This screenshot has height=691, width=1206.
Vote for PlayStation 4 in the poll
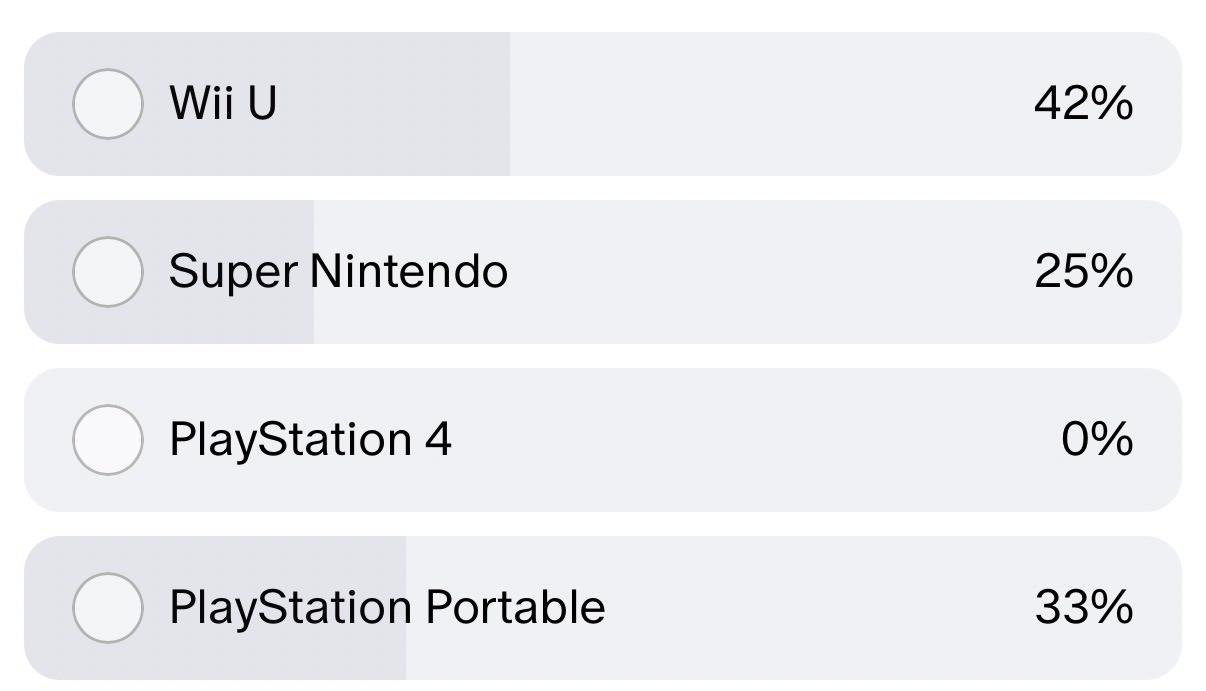pos(108,440)
